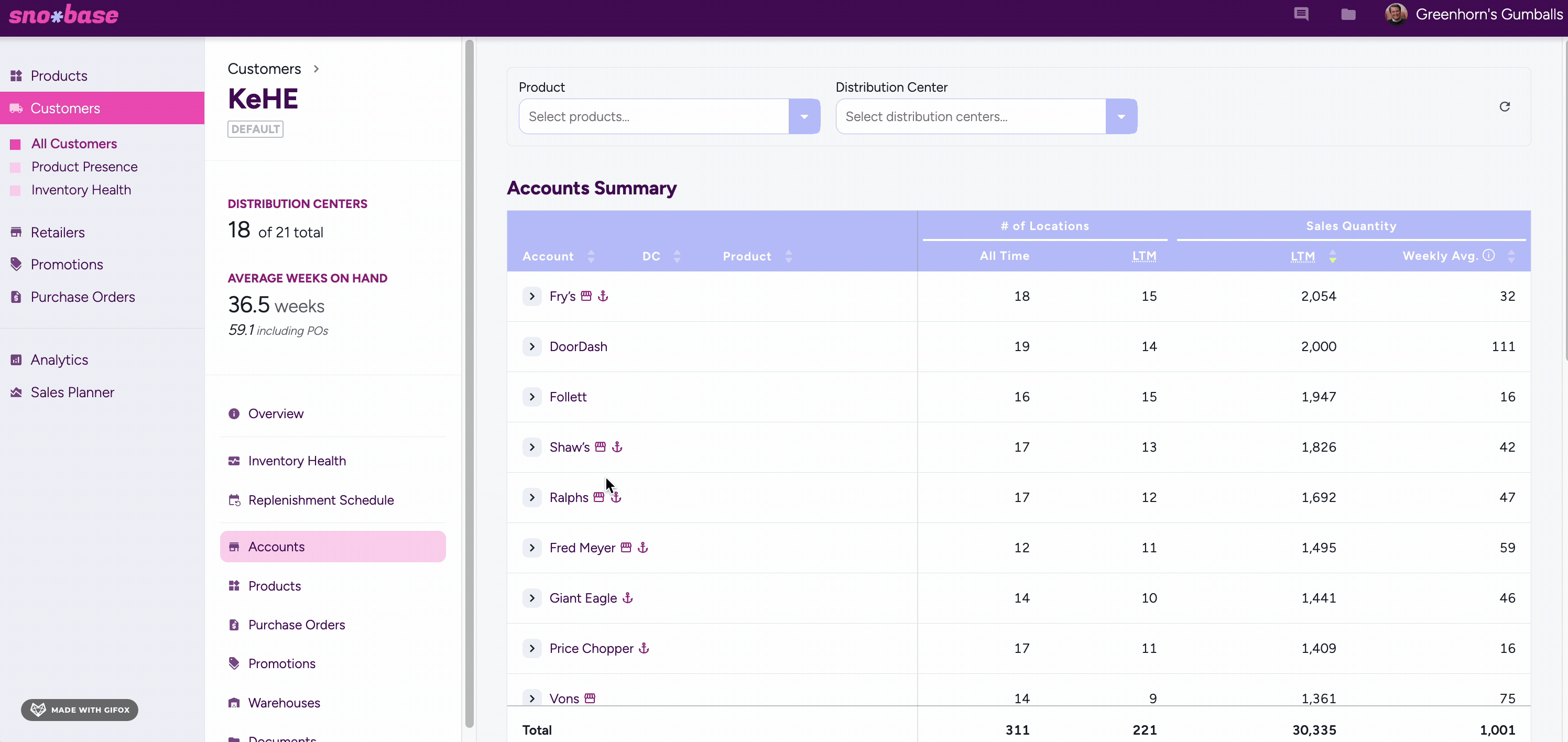Image resolution: width=1568 pixels, height=742 pixels.
Task: Click the anchor icon beside Giant Eagle
Action: (x=627, y=598)
